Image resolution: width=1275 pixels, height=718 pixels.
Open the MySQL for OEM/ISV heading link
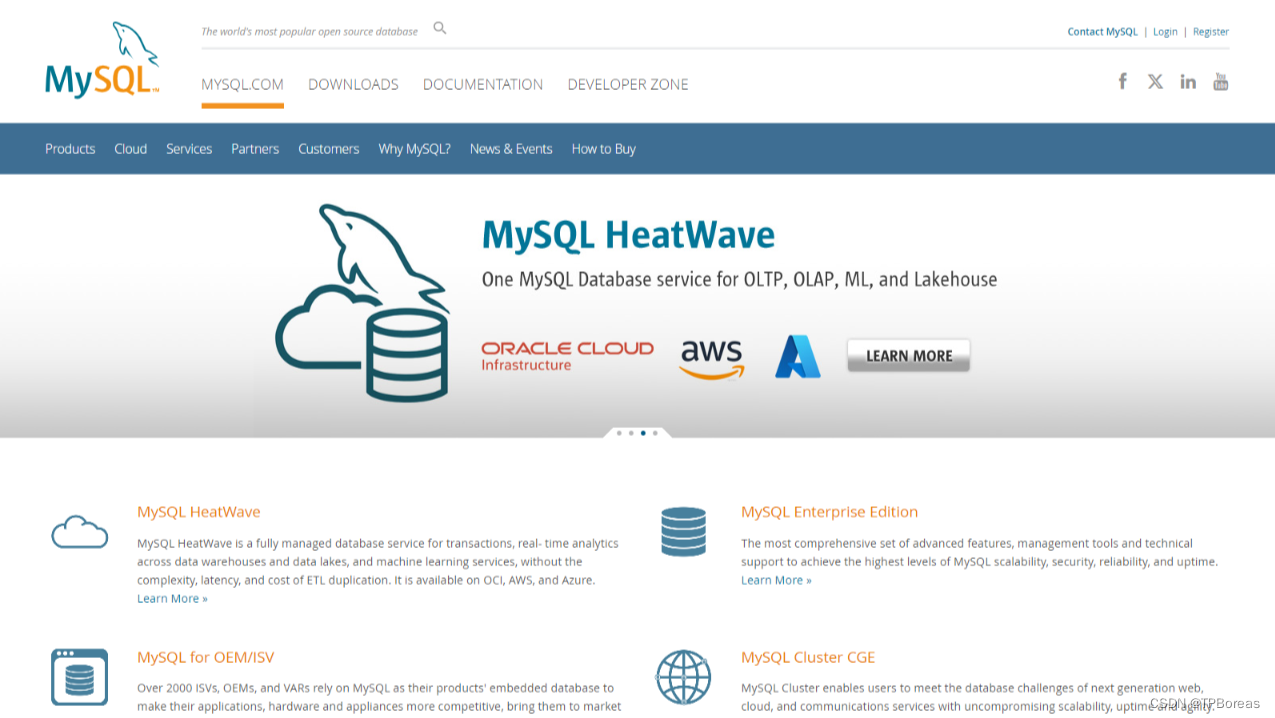205,658
